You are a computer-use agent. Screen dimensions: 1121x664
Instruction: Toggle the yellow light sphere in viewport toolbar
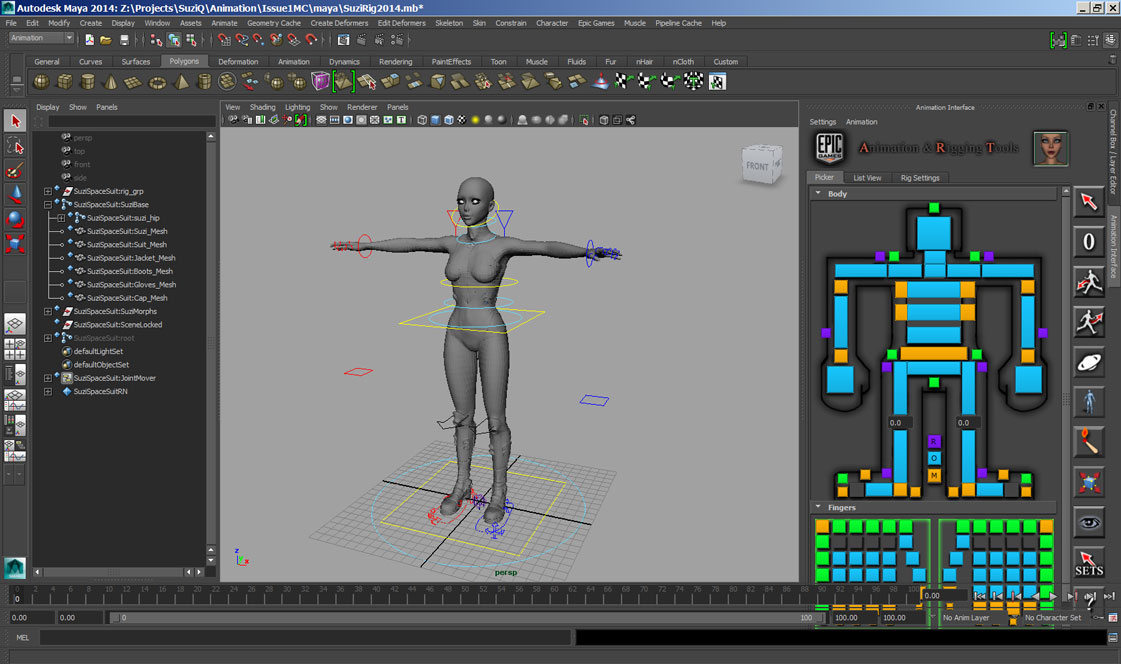(475, 120)
